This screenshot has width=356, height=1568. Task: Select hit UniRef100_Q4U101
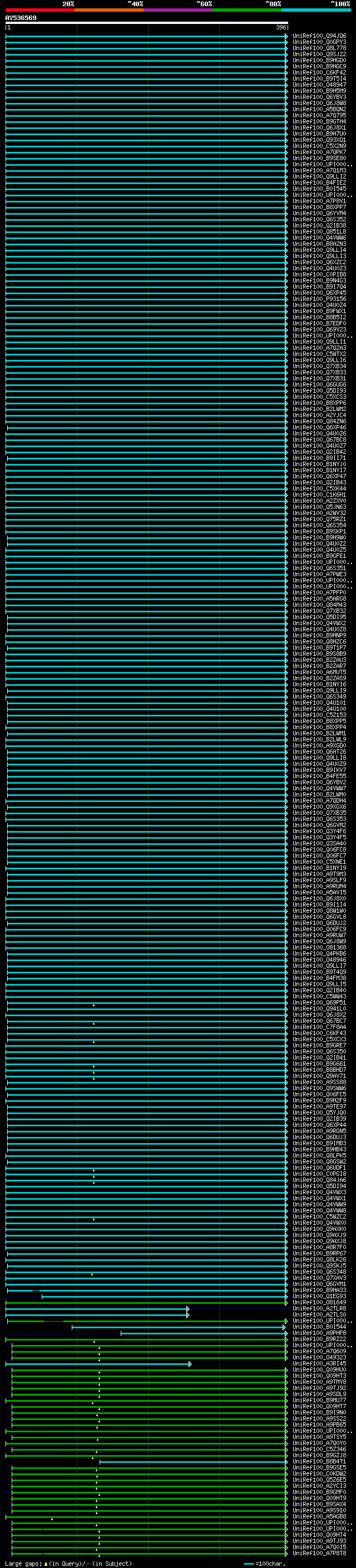point(319,703)
